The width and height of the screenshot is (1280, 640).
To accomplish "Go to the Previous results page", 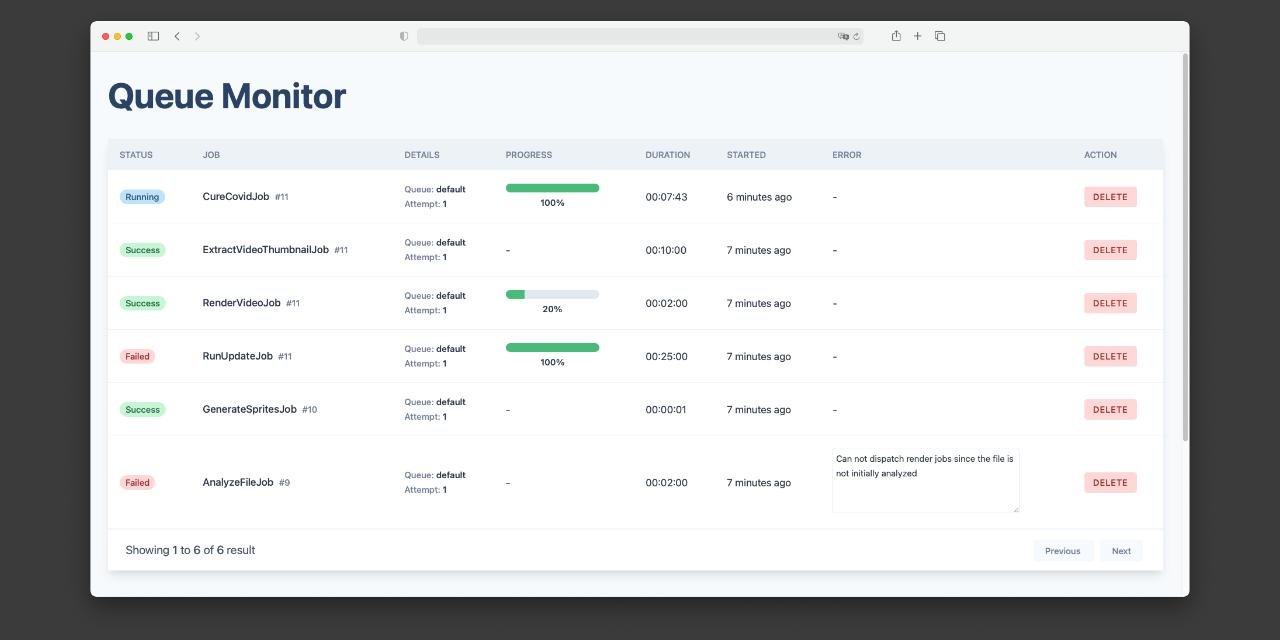I will (x=1062, y=551).
